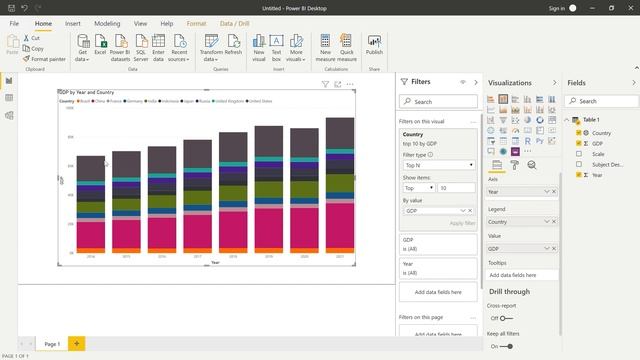Switch to Data view in left sidebar
This screenshot has height=360, width=640.
(9, 98)
